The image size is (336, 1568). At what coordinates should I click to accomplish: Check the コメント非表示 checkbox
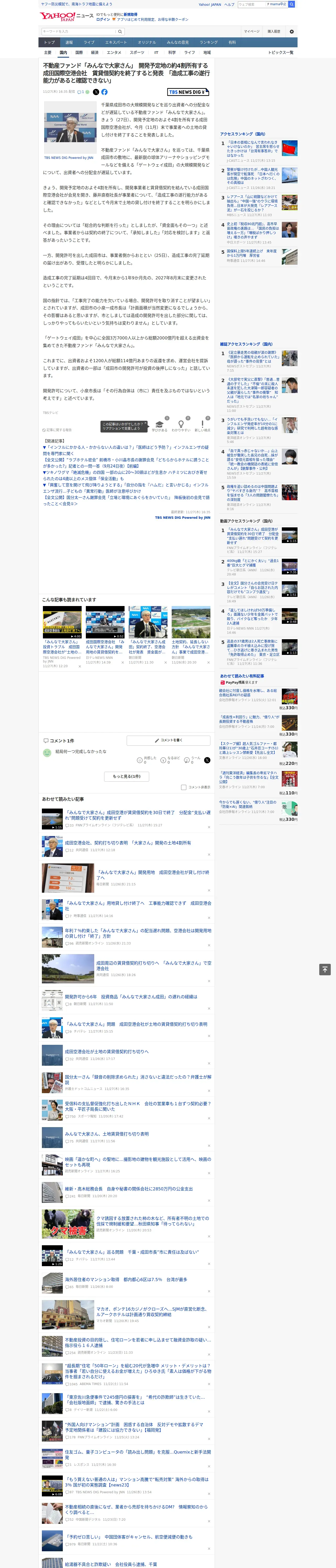(x=183, y=787)
